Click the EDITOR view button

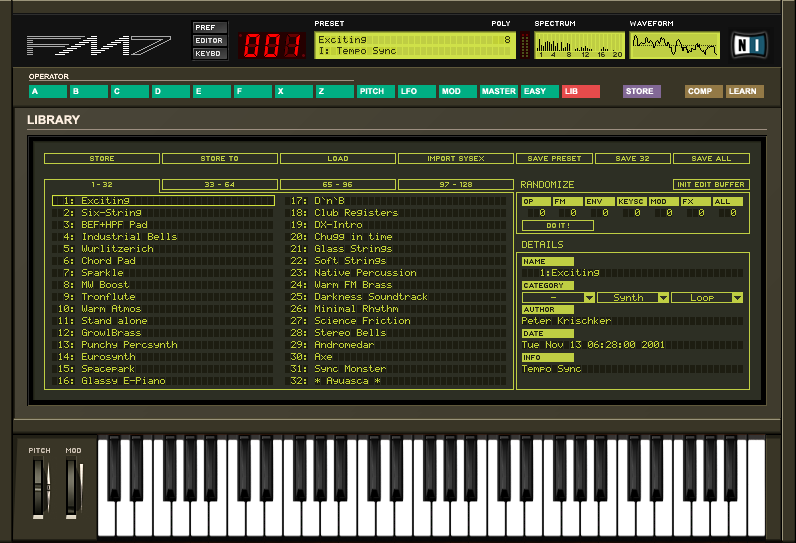(209, 41)
